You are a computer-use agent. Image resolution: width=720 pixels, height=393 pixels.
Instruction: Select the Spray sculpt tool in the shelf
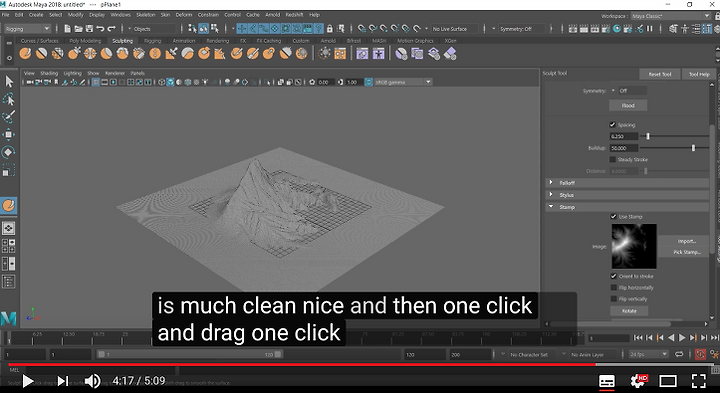[x=139, y=54]
